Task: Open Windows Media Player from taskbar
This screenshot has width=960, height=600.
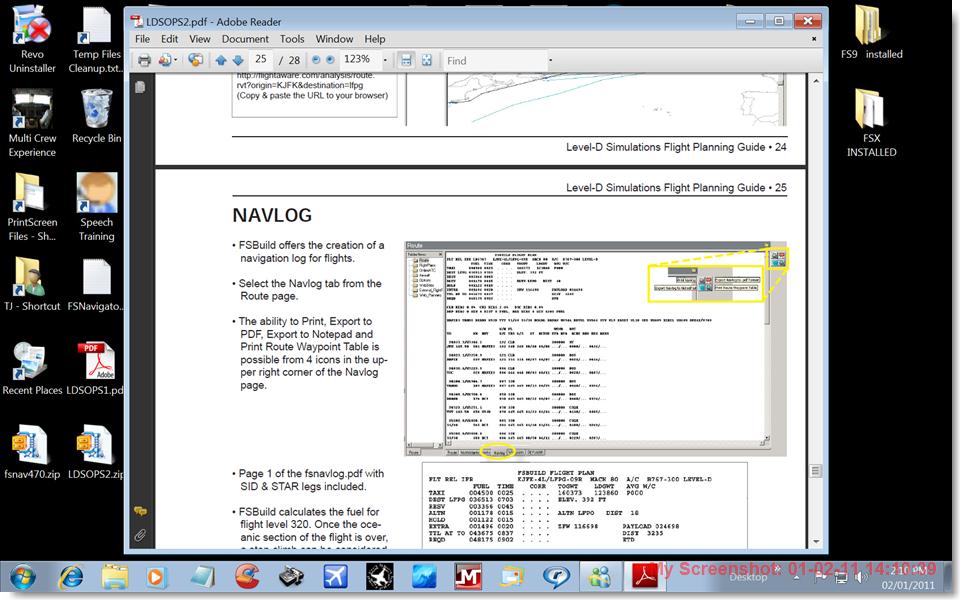Action: (156, 577)
